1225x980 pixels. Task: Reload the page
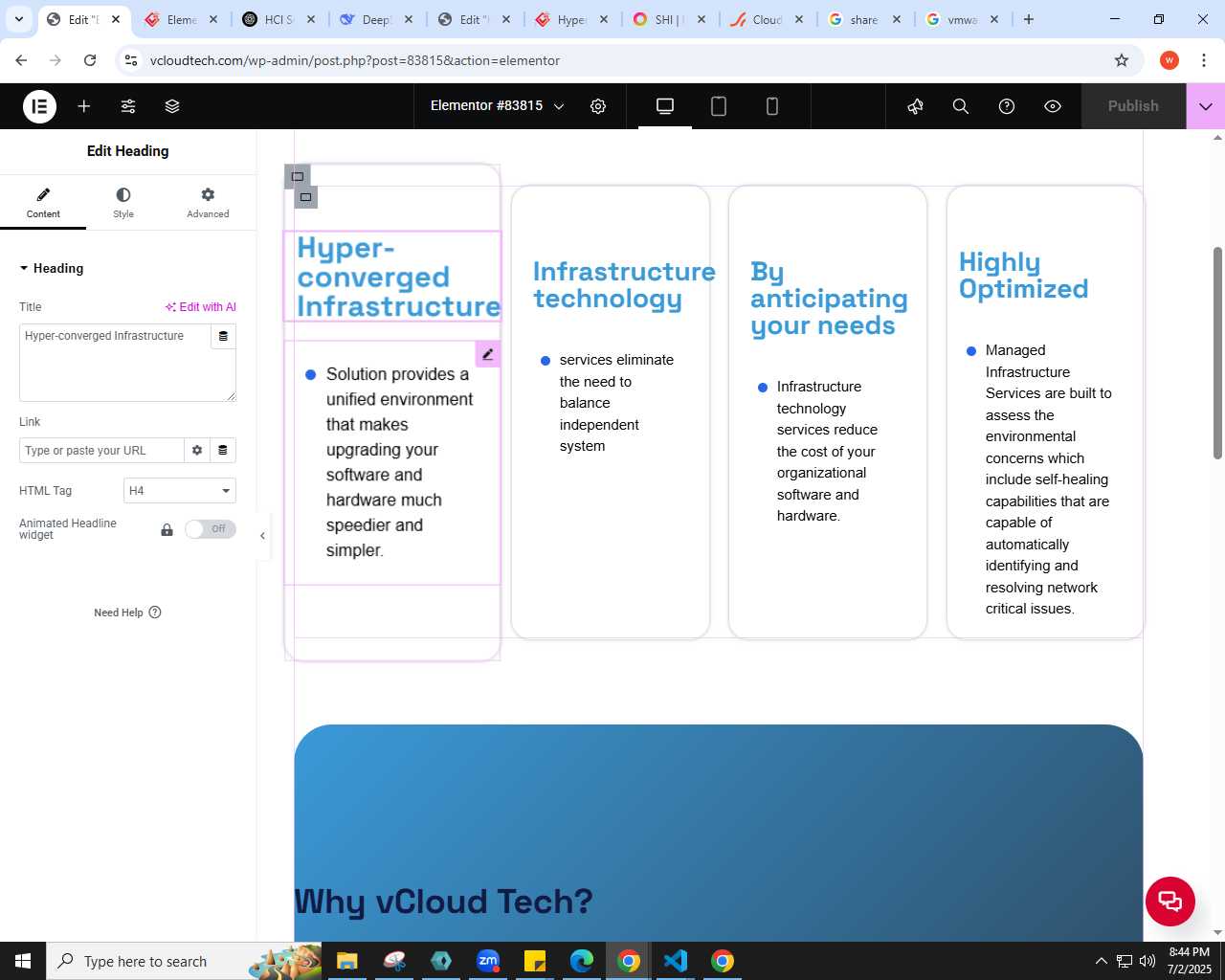click(x=90, y=60)
